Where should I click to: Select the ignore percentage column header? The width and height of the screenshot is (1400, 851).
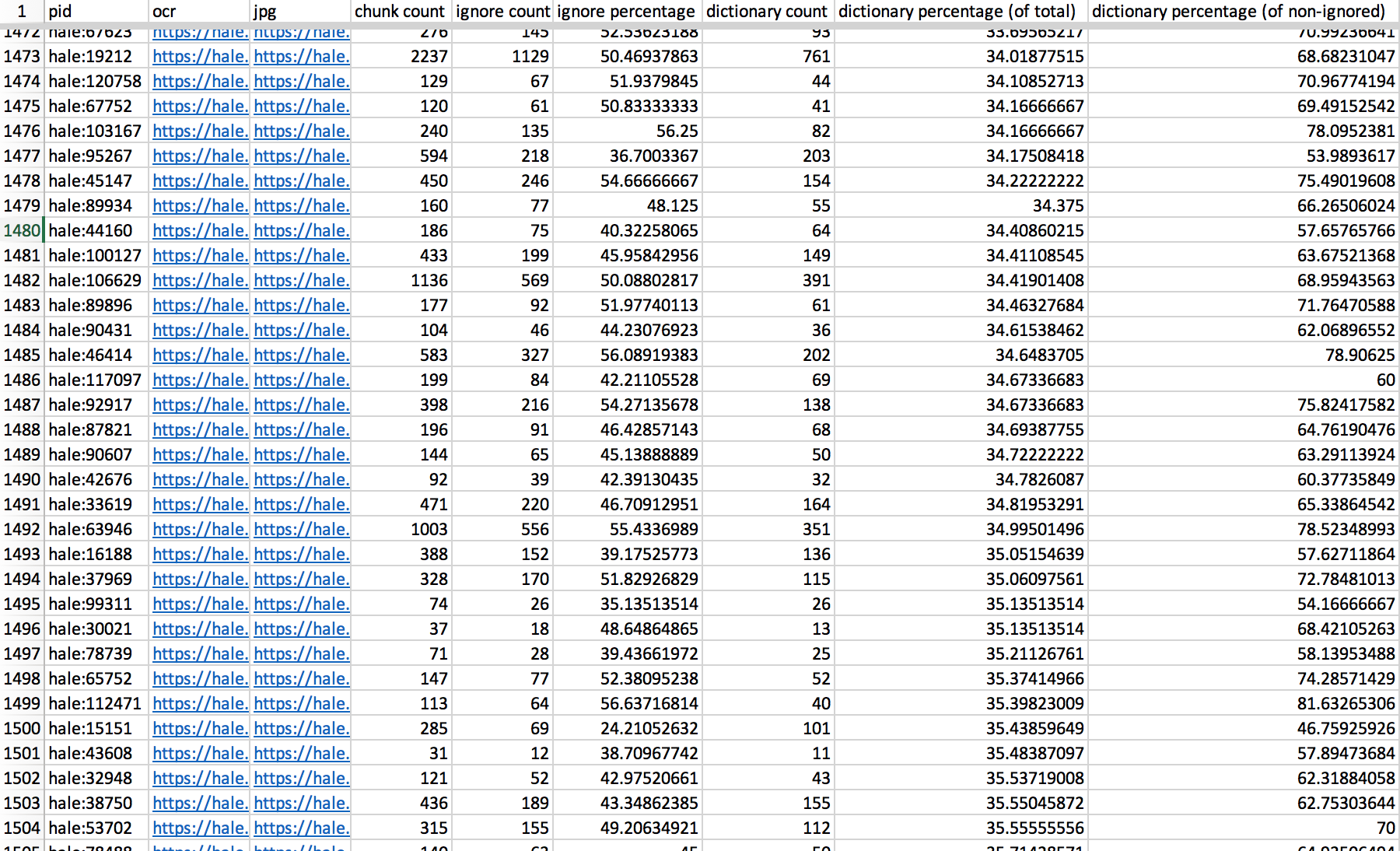click(628, 11)
